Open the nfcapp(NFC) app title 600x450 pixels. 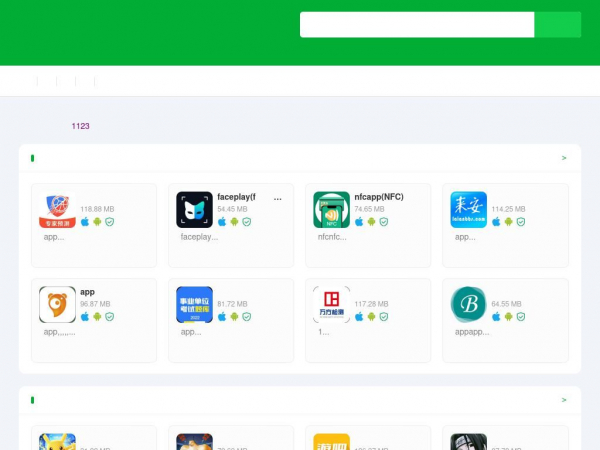click(x=379, y=197)
